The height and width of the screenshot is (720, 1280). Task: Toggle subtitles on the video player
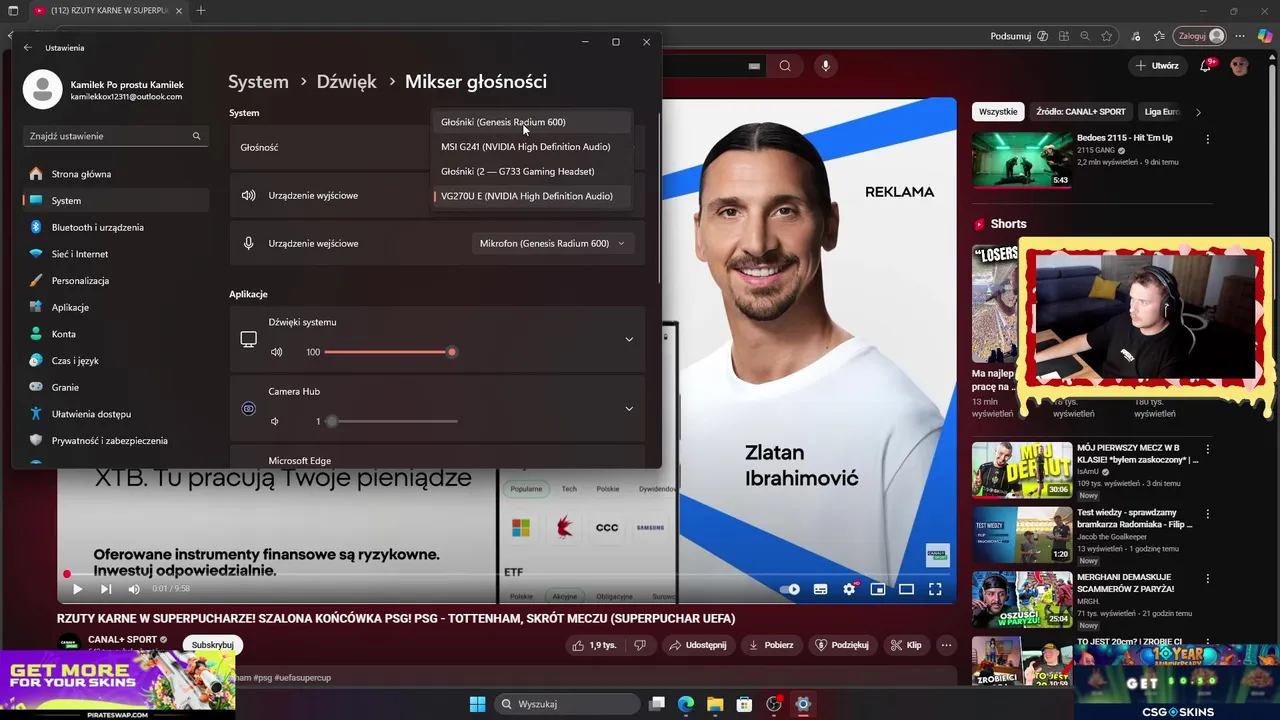point(820,589)
